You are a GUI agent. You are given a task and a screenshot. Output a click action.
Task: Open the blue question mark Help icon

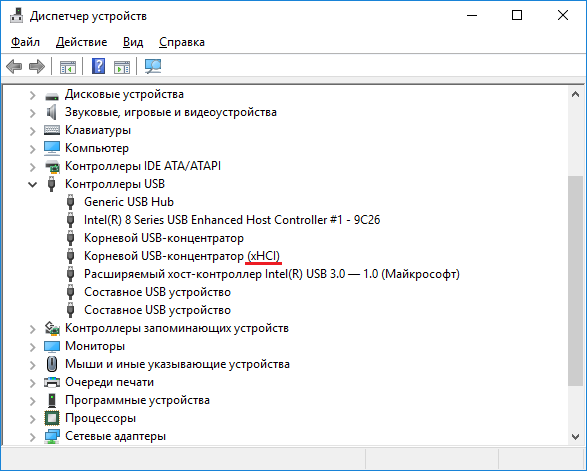98,66
